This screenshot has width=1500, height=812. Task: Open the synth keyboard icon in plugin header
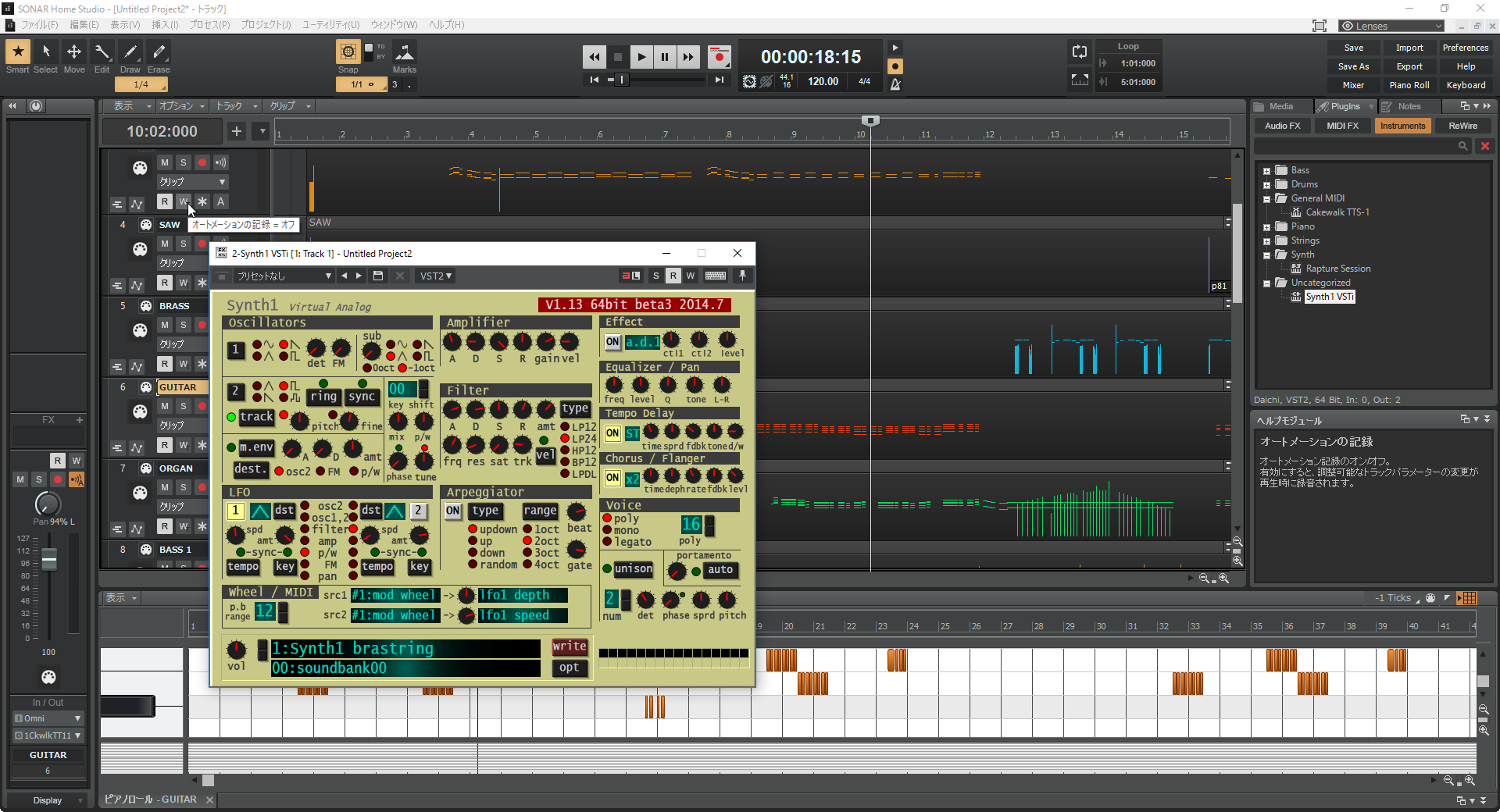(x=716, y=276)
